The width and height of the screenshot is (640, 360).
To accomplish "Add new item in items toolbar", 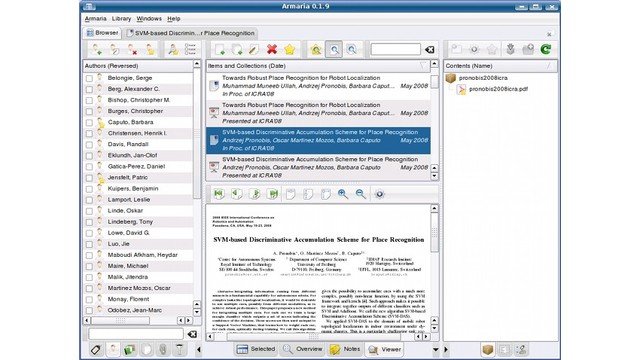I will (x=220, y=50).
